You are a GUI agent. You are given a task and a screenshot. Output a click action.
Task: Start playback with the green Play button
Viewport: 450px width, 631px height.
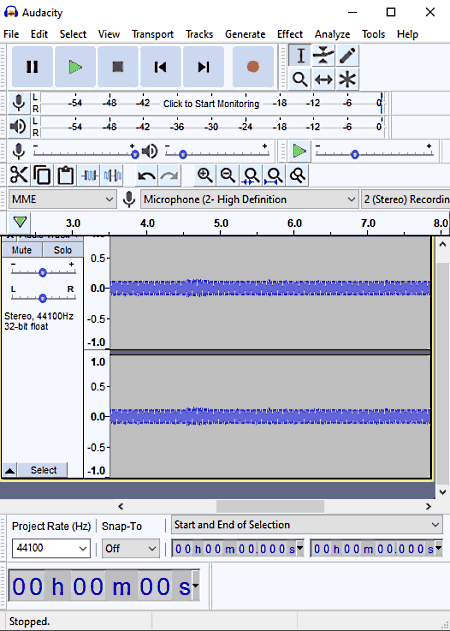click(75, 67)
